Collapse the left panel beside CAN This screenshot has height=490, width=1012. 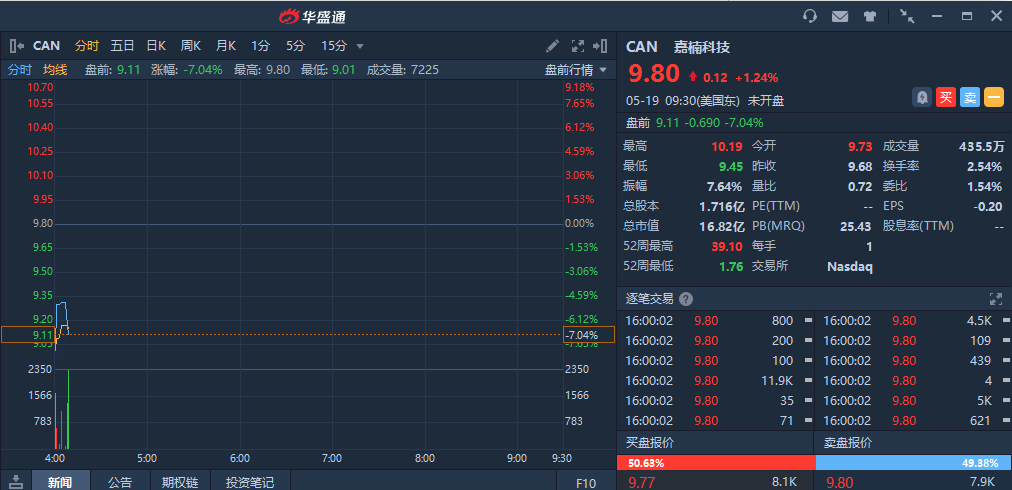tap(16, 46)
